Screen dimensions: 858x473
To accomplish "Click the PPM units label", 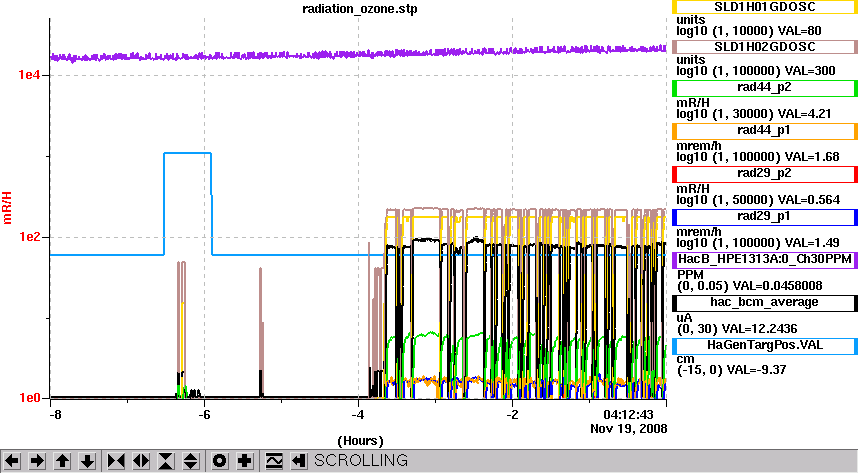I will (690, 274).
